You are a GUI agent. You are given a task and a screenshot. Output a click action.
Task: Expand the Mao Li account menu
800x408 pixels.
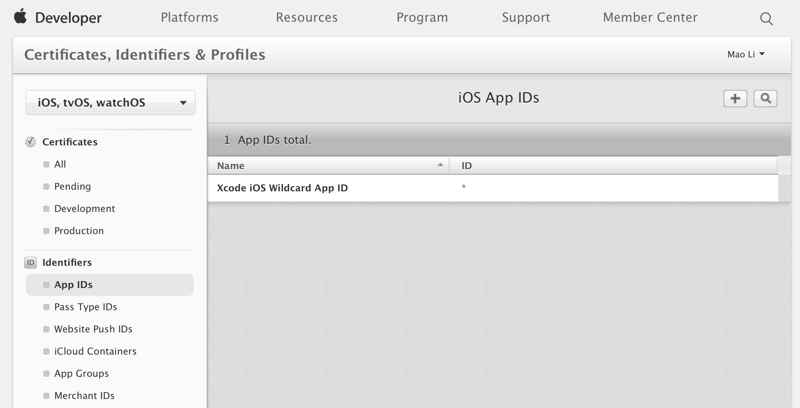(745, 54)
